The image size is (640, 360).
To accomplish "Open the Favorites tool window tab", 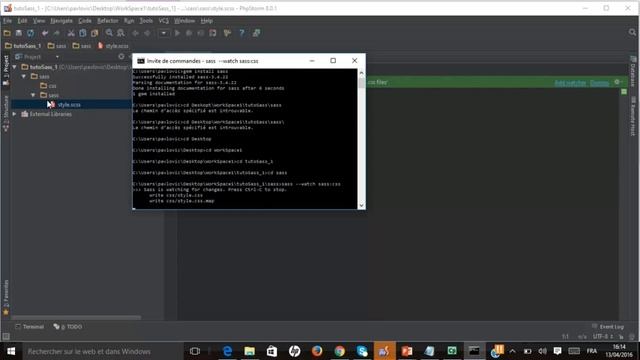I will pyautogui.click(x=6, y=298).
